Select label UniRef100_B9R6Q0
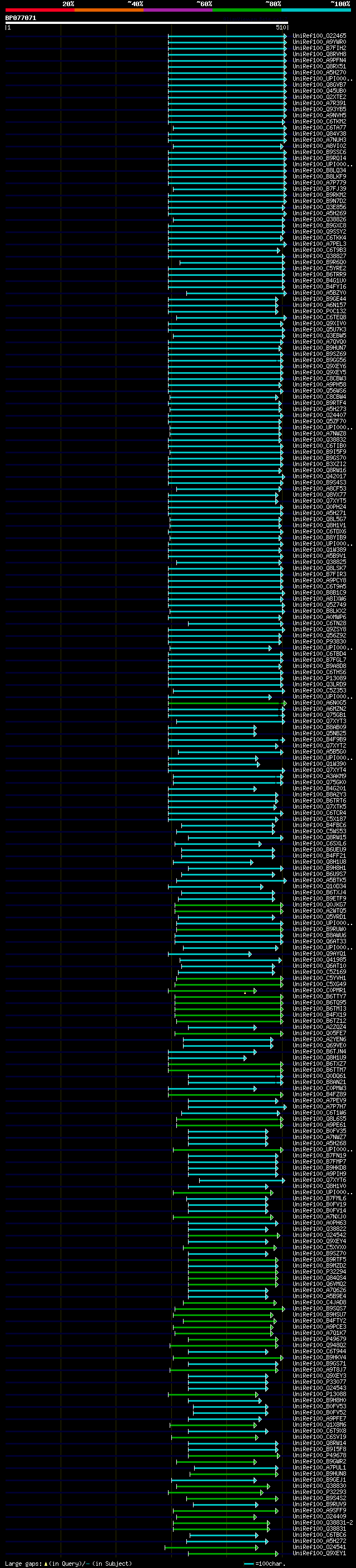This screenshot has width=356, height=1568. (319, 263)
